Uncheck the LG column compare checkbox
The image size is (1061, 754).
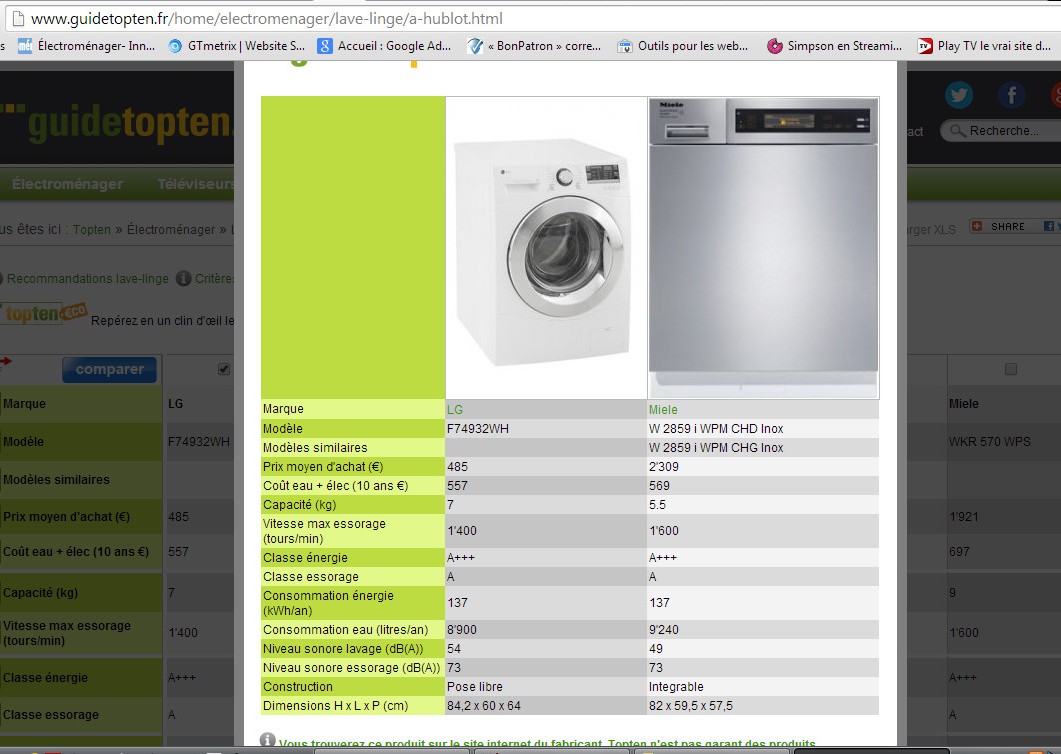[224, 369]
